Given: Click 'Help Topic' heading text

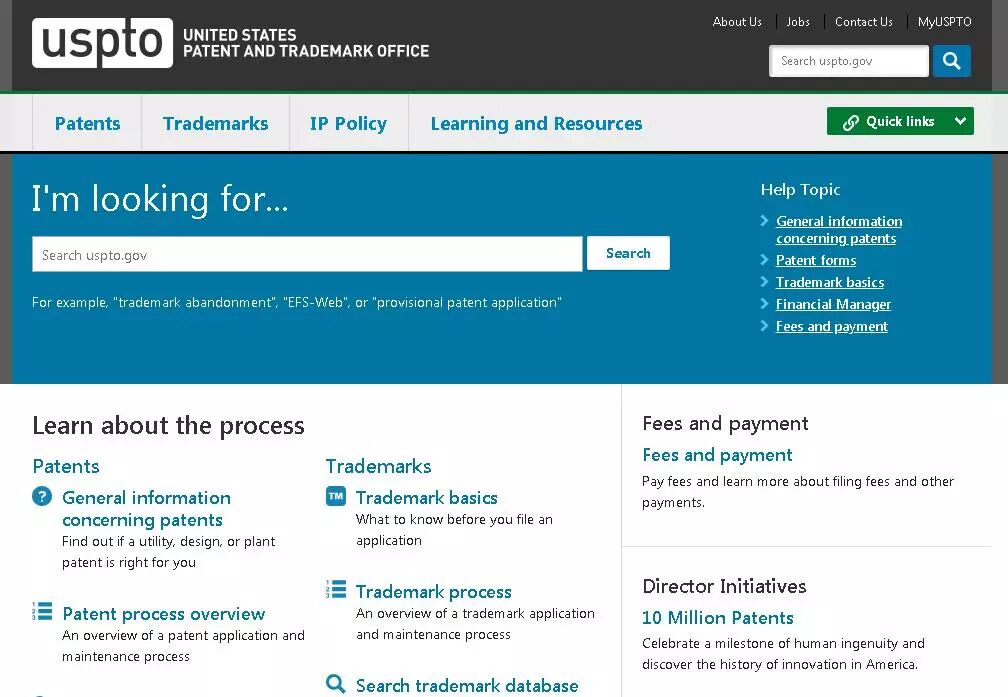Looking at the screenshot, I should pos(800,190).
